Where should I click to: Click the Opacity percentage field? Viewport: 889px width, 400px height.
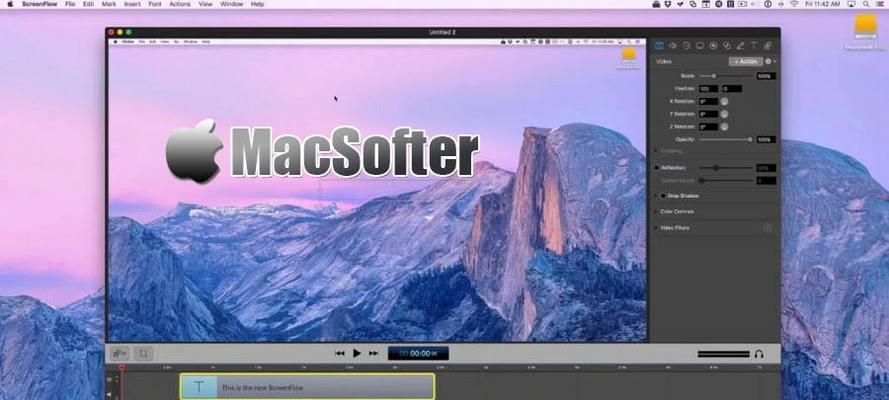pos(766,139)
